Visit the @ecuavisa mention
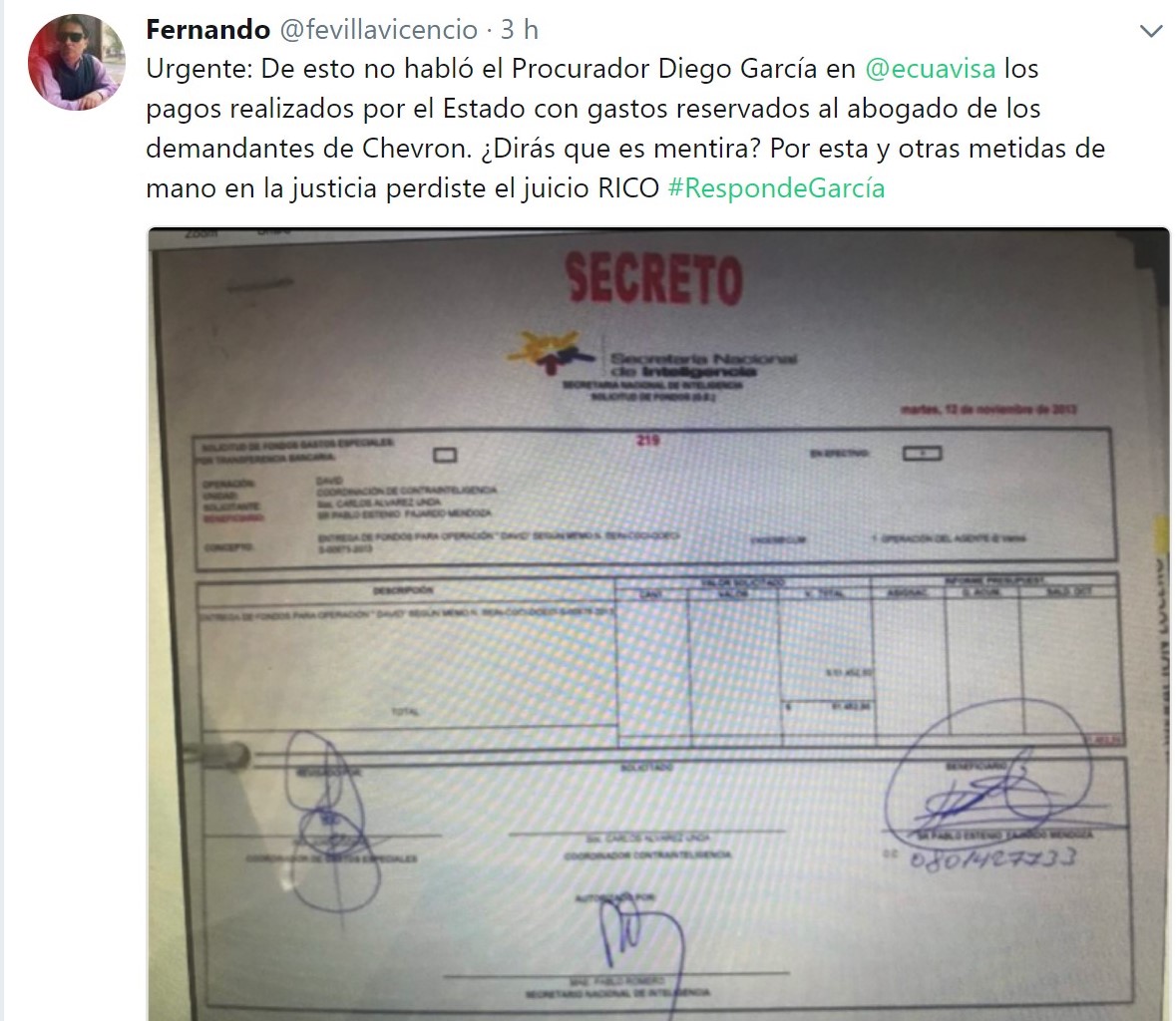 click(930, 68)
